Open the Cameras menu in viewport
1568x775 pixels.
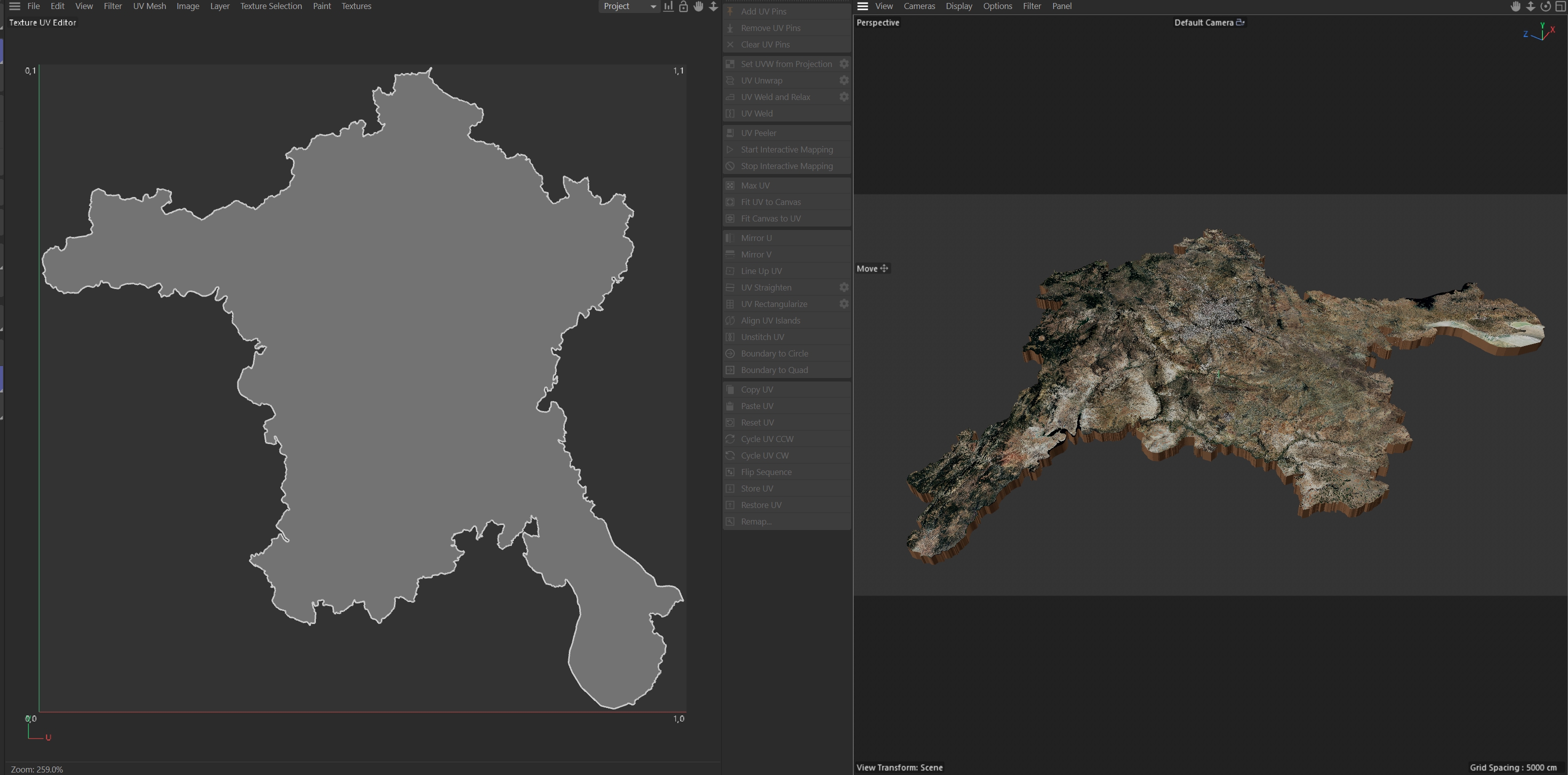tap(919, 6)
